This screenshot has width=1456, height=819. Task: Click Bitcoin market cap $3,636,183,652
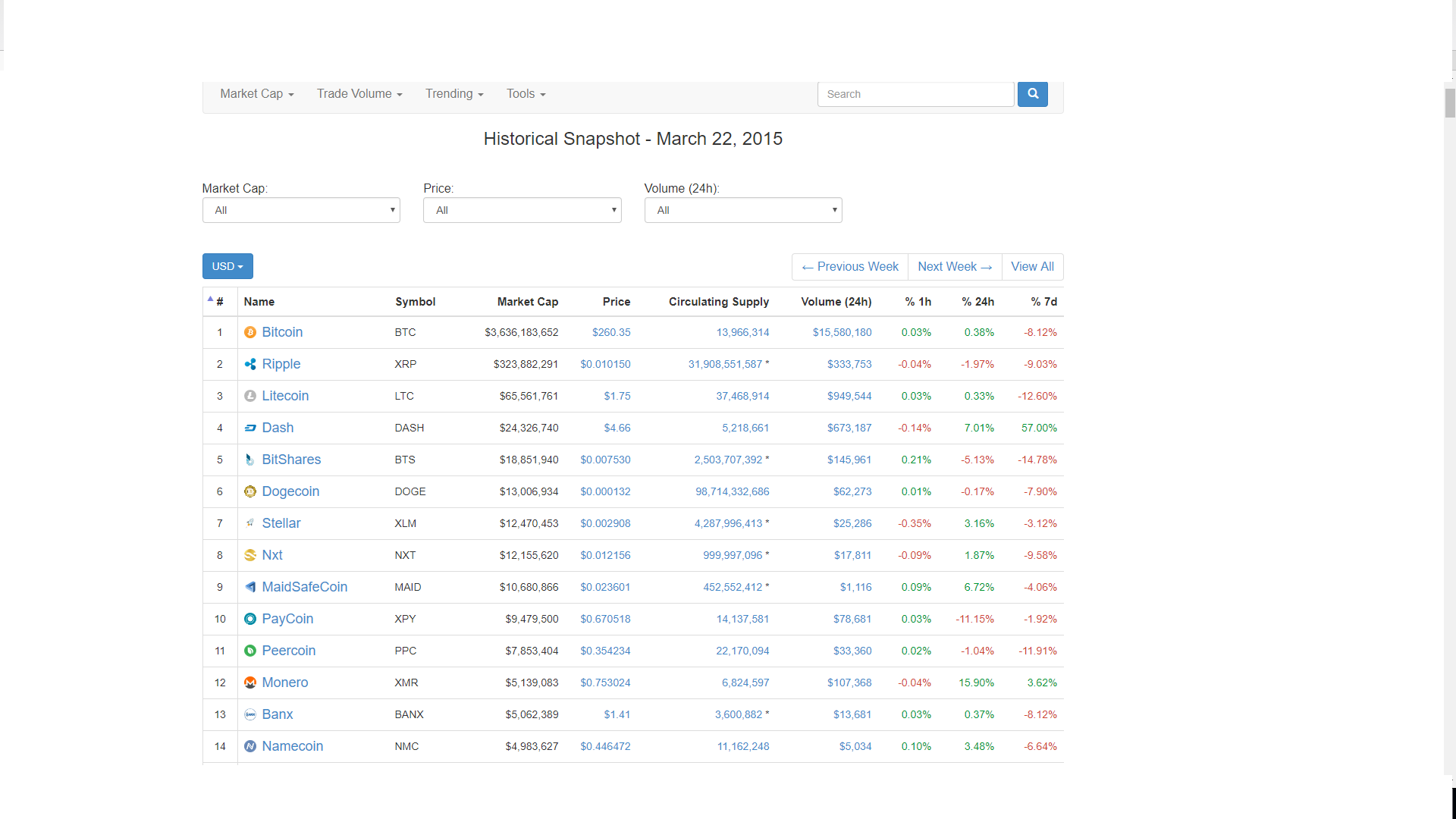[x=522, y=332]
